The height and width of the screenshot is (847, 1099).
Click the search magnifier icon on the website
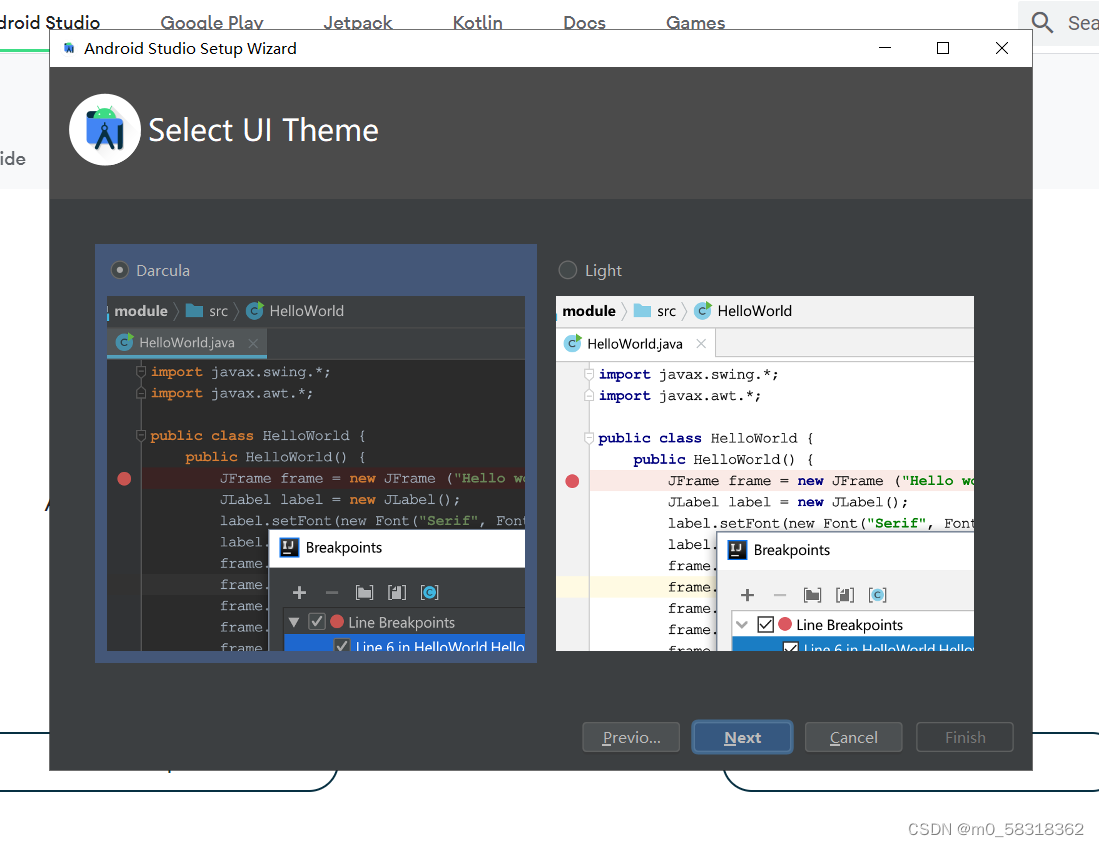(1042, 22)
